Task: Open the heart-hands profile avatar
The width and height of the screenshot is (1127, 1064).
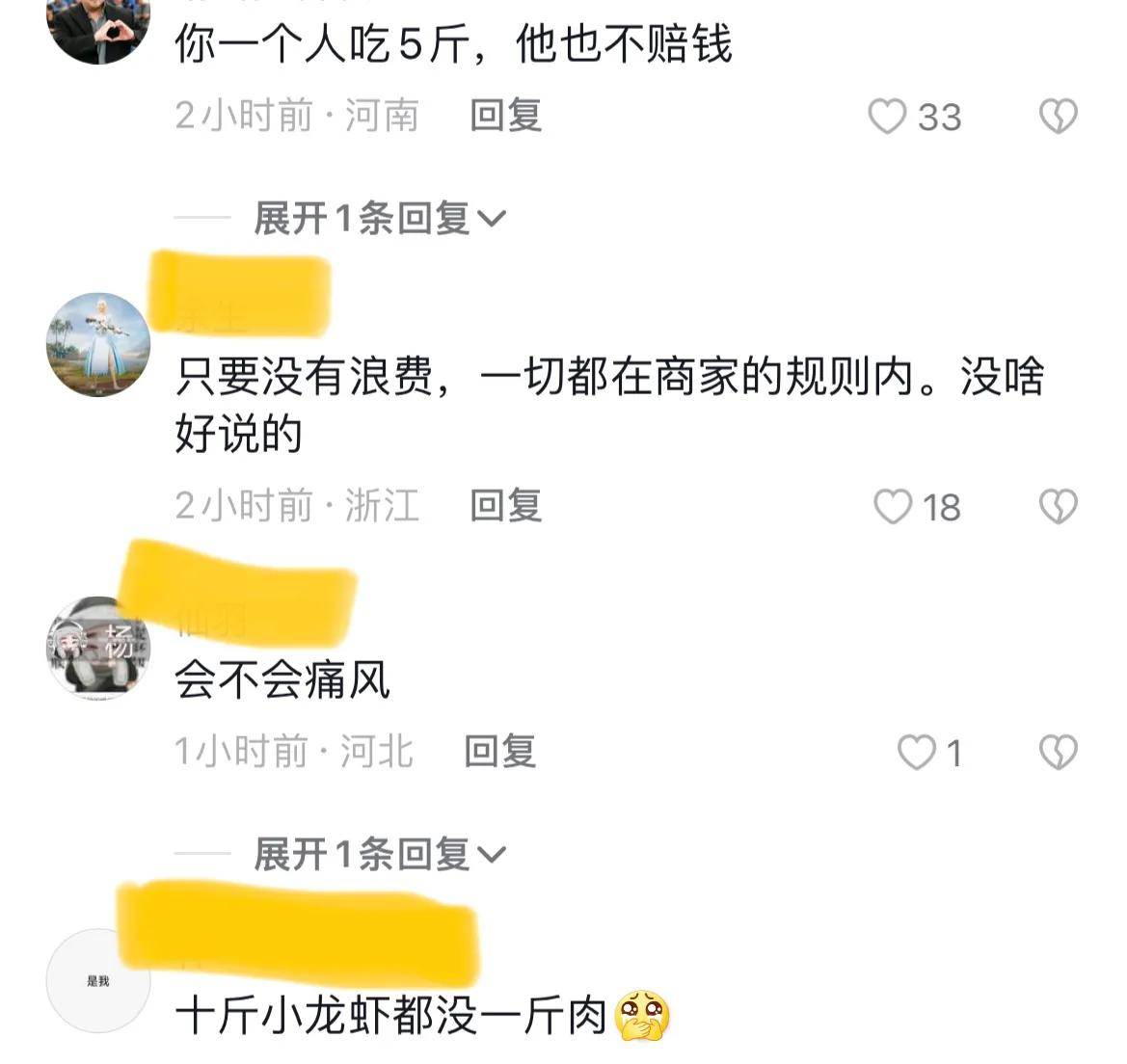Action: coord(98,21)
